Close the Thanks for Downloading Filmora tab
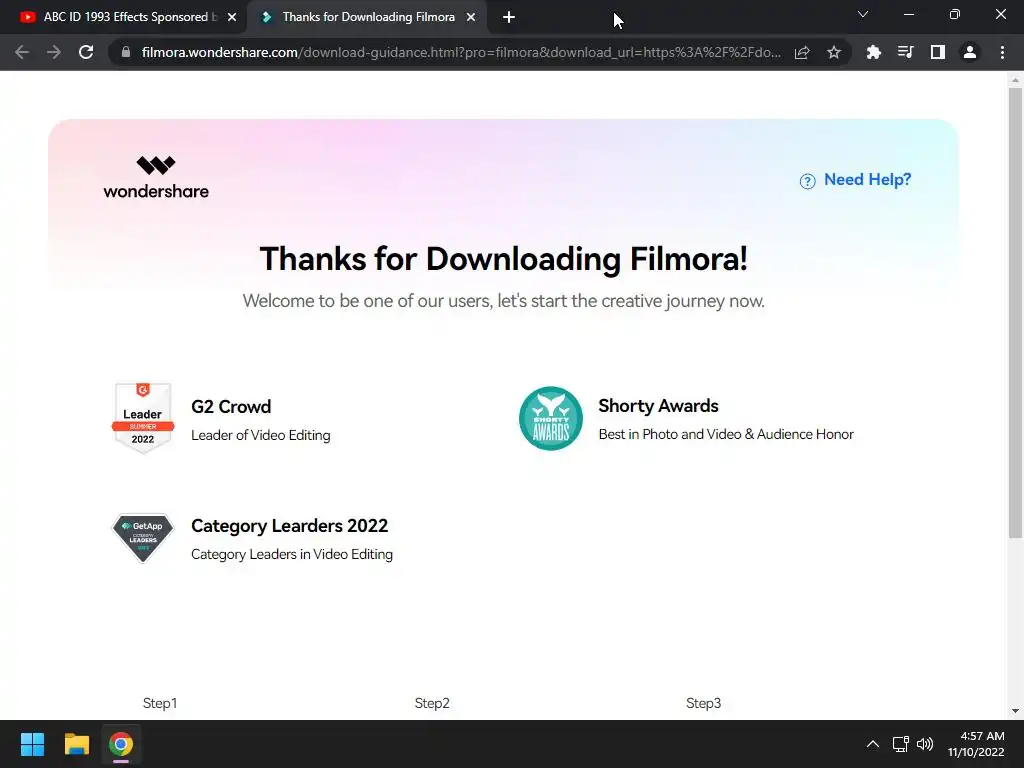Screen dimensions: 1024x768 click(471, 17)
